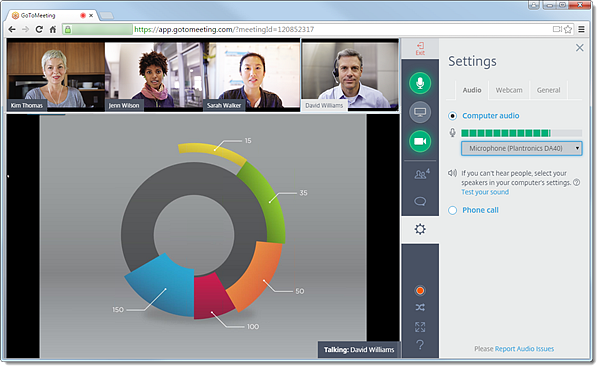Switch to the Webcam settings tab
The image size is (600, 369).
click(x=509, y=90)
